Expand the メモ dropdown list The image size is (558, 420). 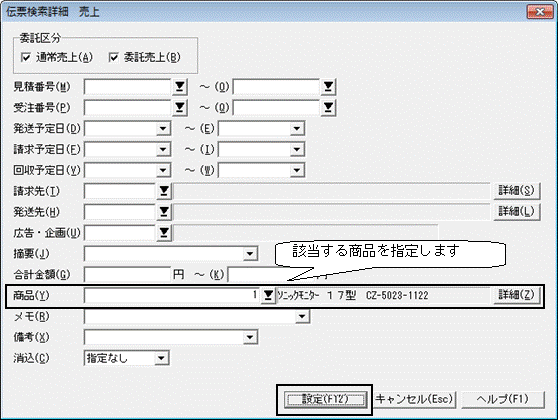(x=302, y=317)
